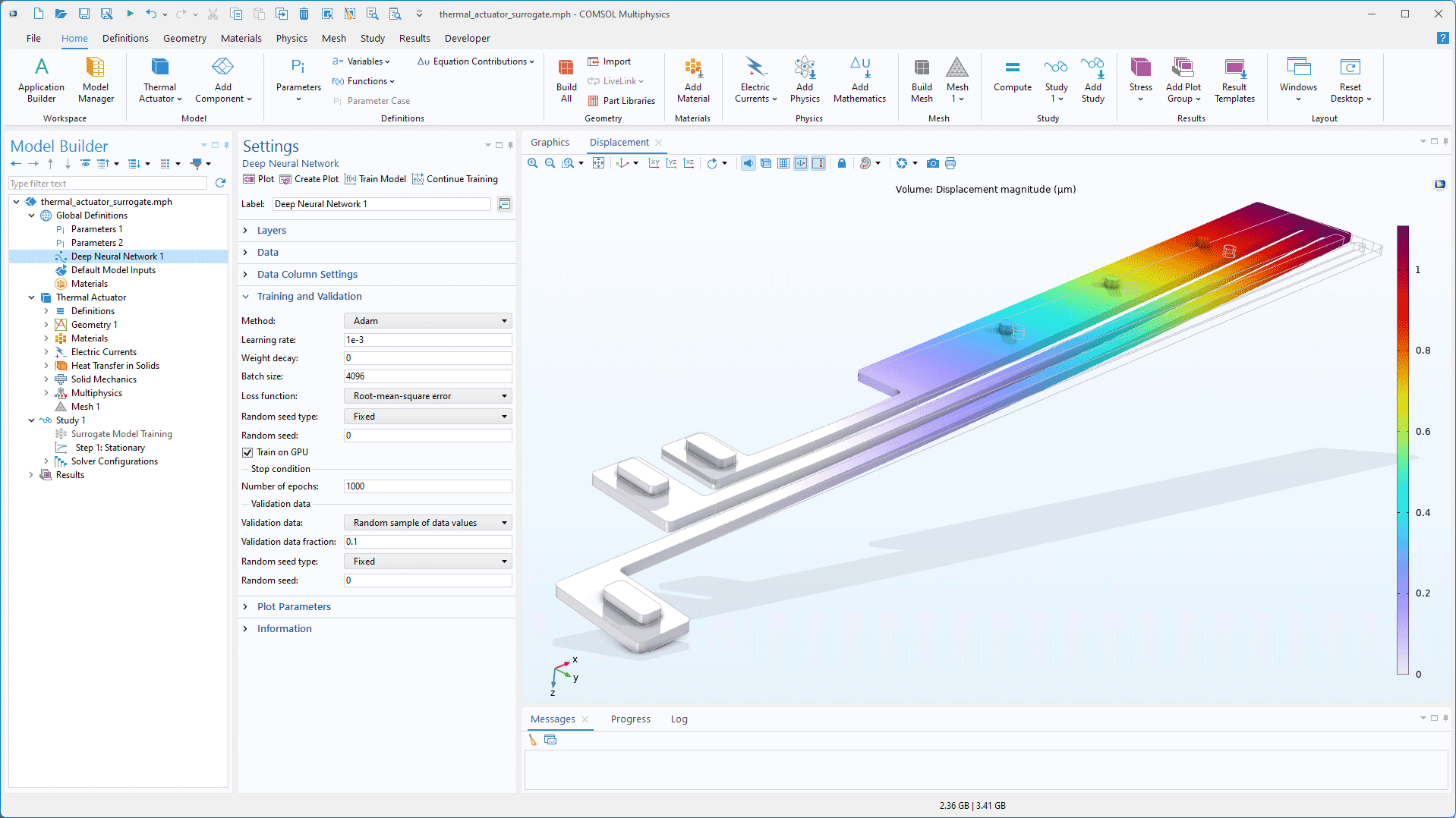This screenshot has width=1456, height=818.
Task: Zoom in on the graphics view
Action: [533, 164]
